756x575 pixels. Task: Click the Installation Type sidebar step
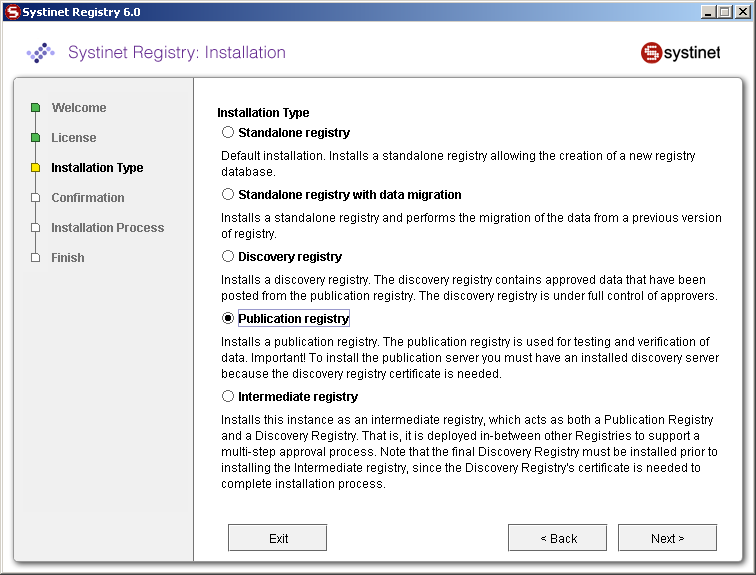click(97, 168)
